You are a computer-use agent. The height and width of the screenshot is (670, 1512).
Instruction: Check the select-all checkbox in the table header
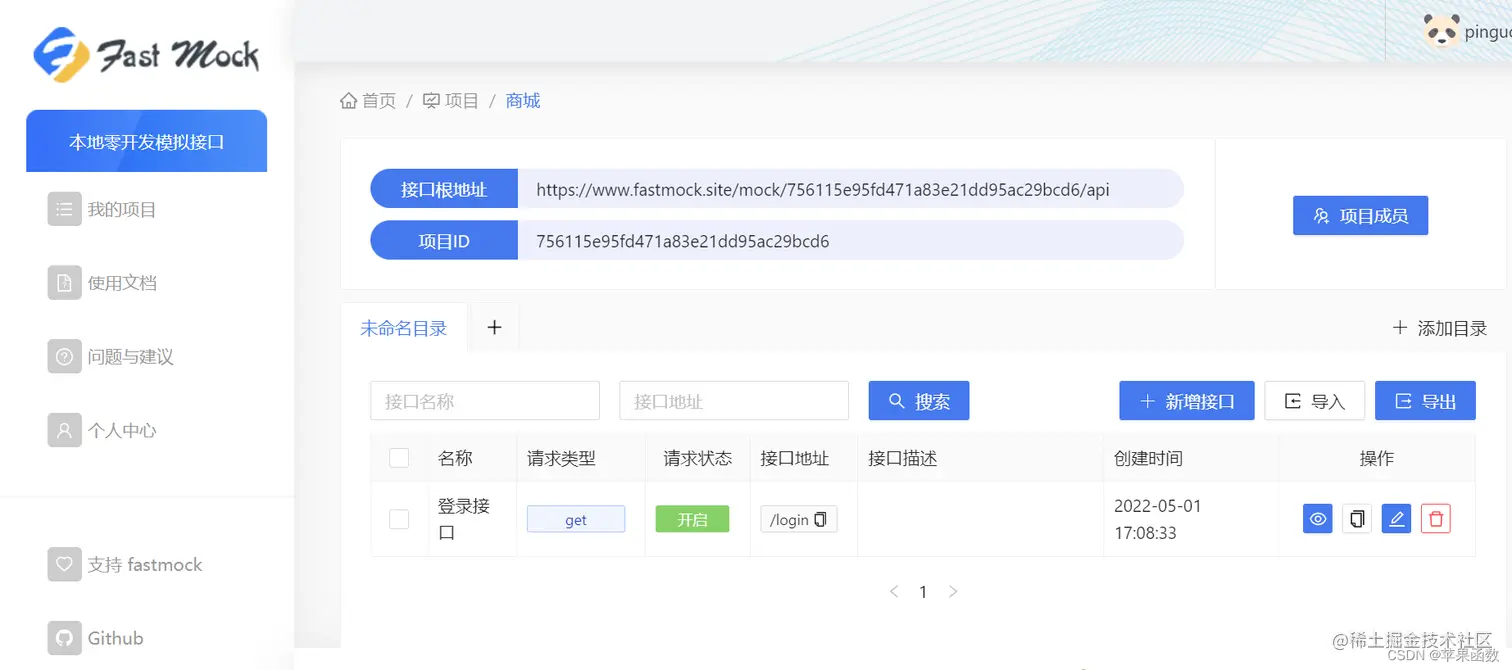pos(399,457)
